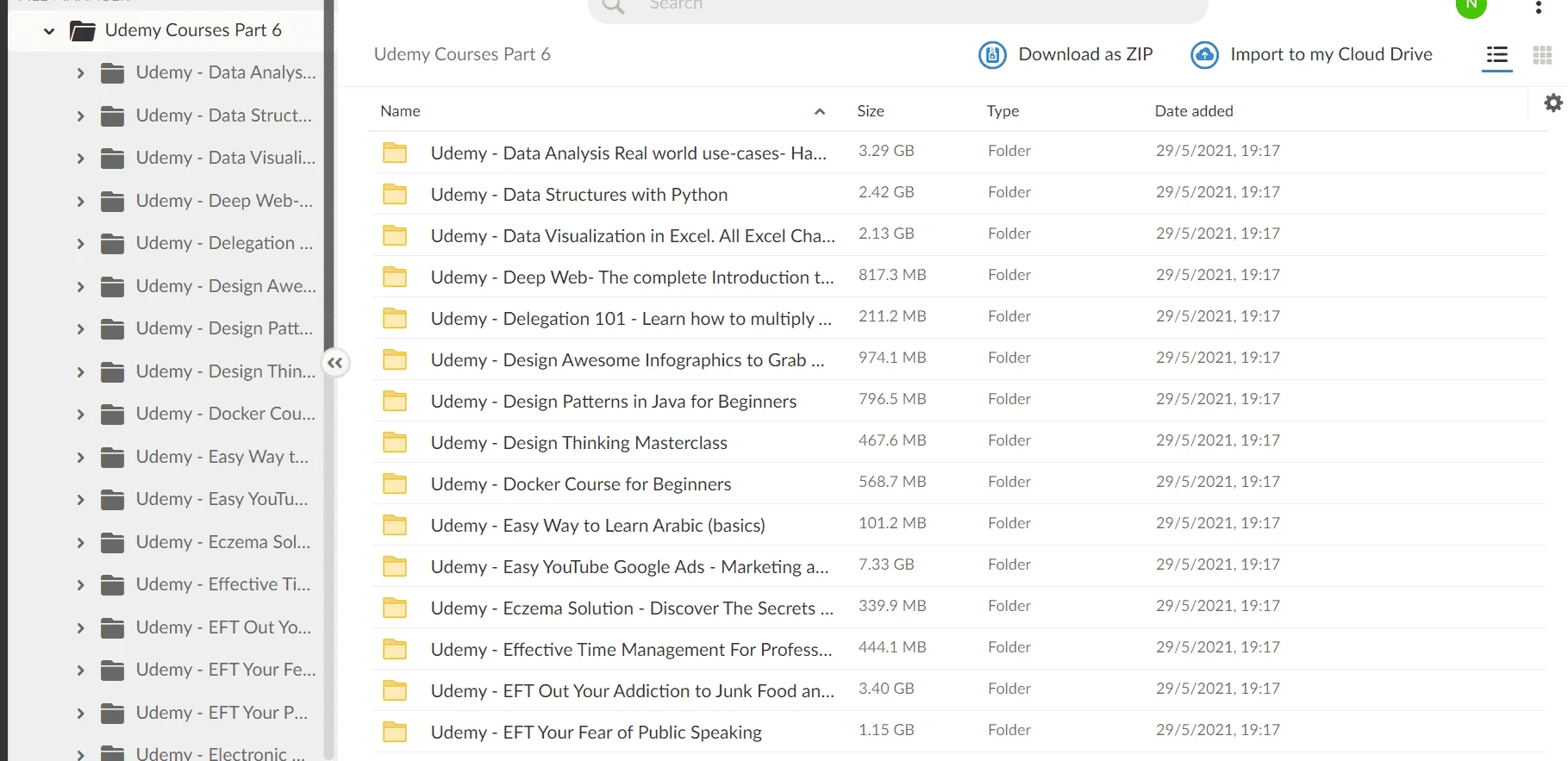1568x761 pixels.
Task: Expand Udemy - Deep Web tree folder
Action: pos(80,201)
